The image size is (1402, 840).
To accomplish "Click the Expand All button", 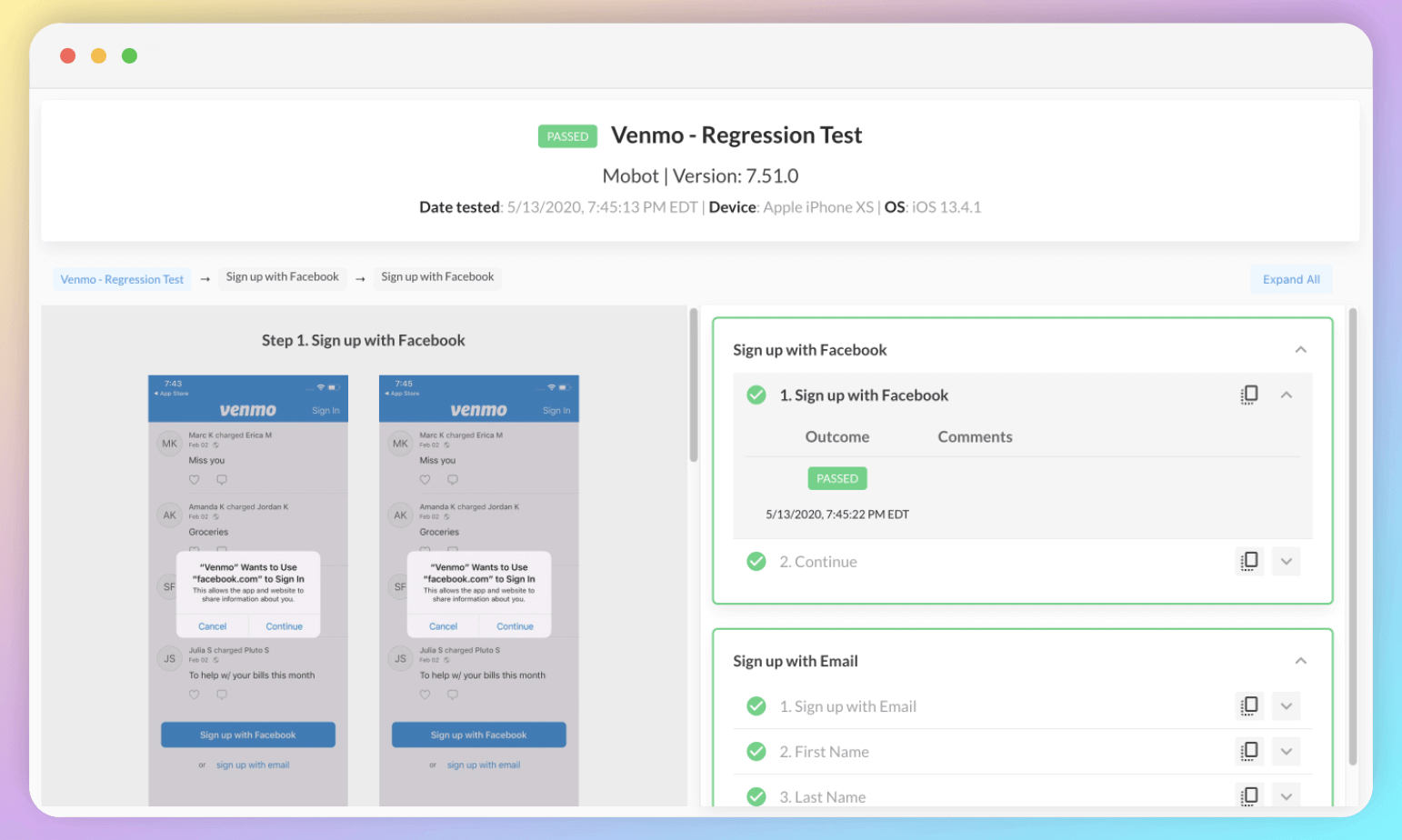I will [x=1291, y=279].
